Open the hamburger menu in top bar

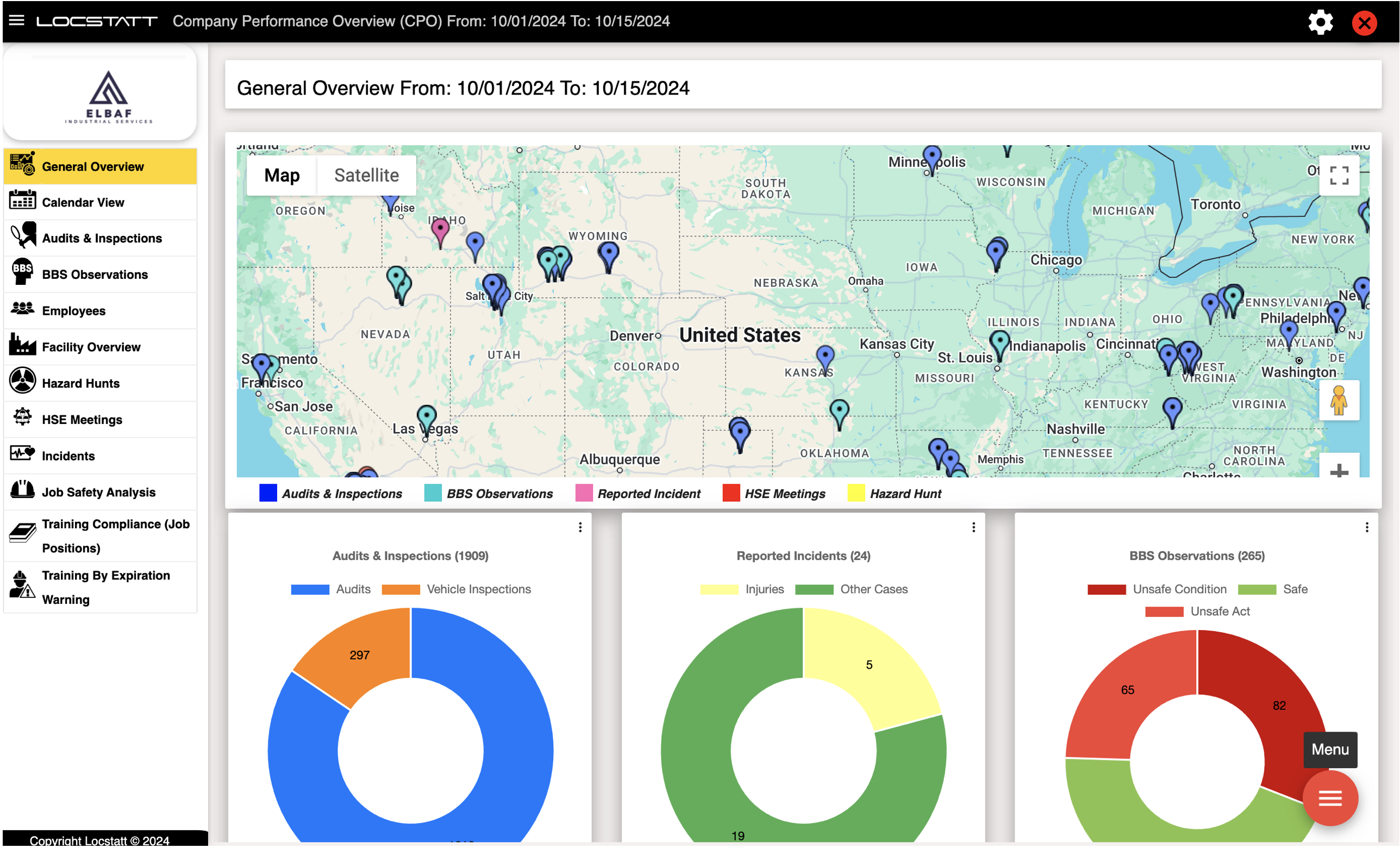pos(16,21)
